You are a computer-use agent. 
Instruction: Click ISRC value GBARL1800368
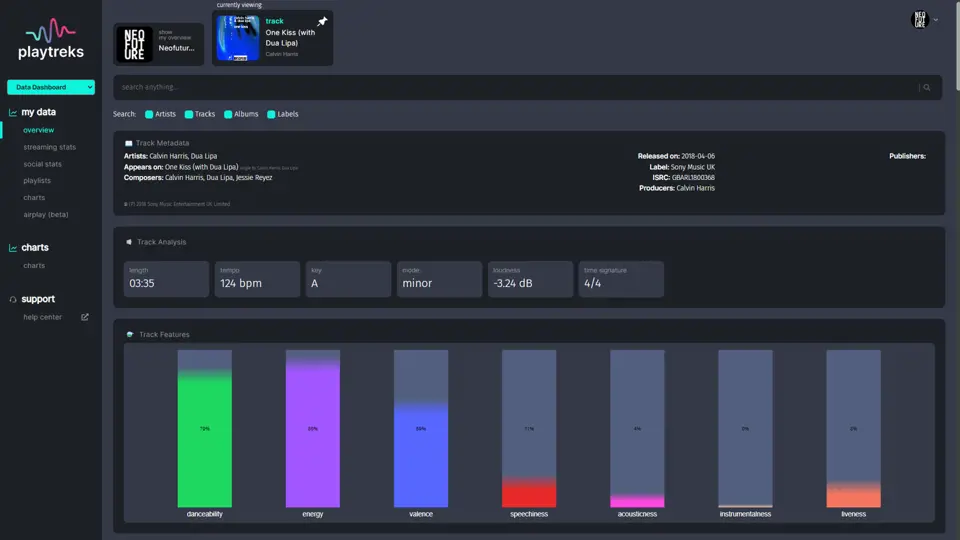tap(693, 178)
